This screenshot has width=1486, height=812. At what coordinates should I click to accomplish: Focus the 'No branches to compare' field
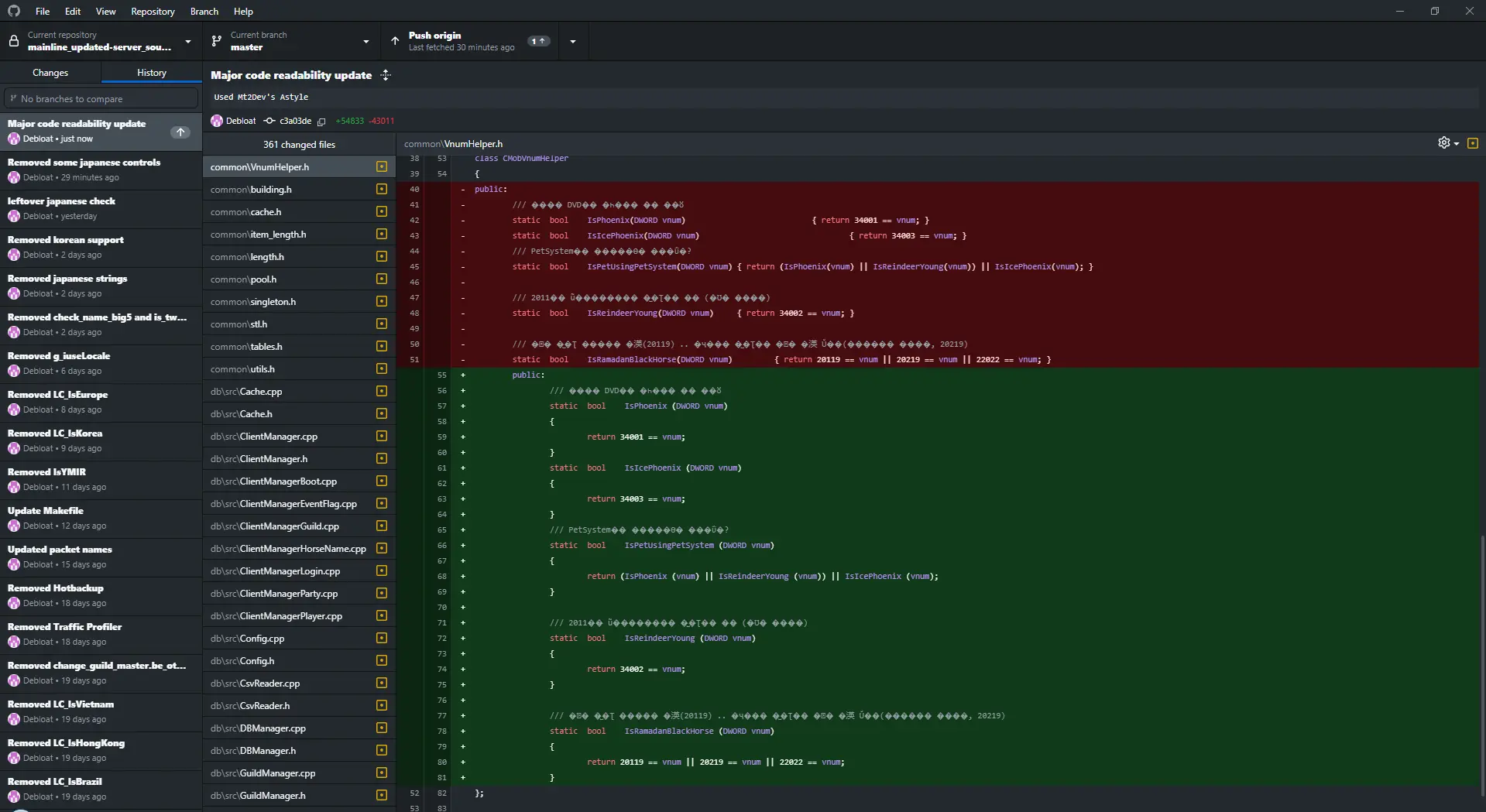point(101,99)
